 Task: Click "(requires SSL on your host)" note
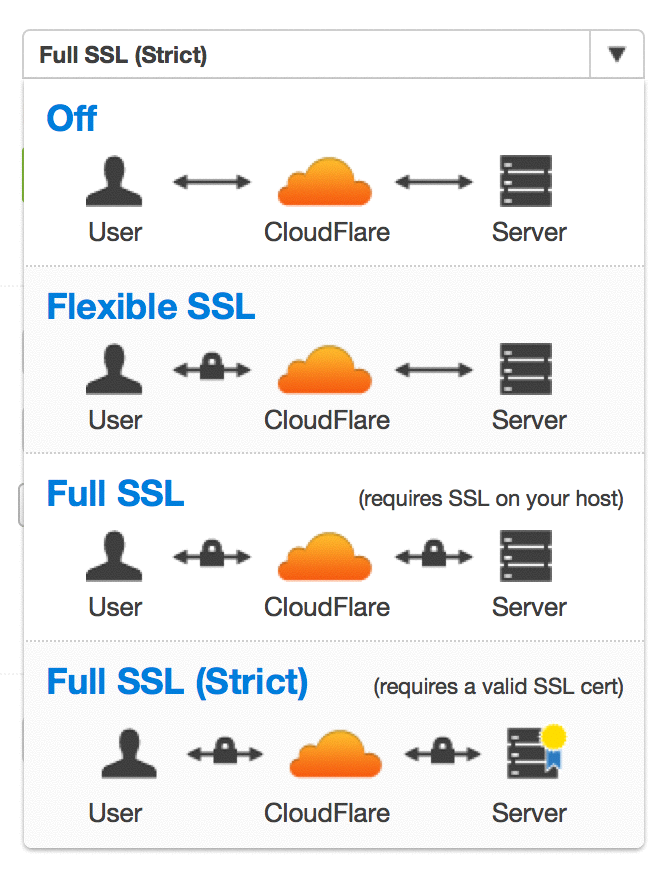[x=491, y=498]
